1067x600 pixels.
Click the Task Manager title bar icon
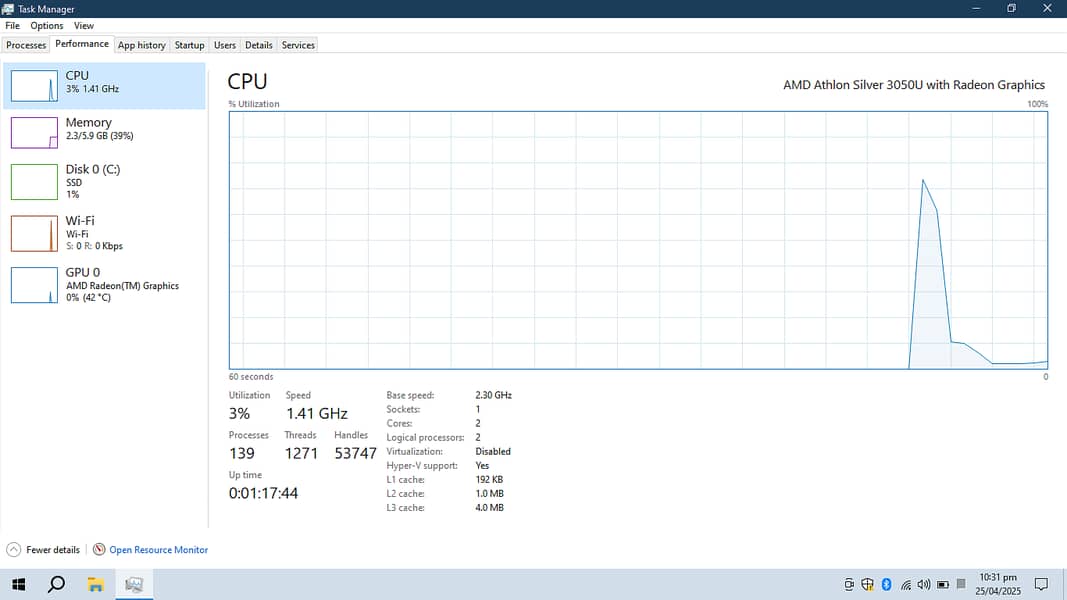point(7,9)
